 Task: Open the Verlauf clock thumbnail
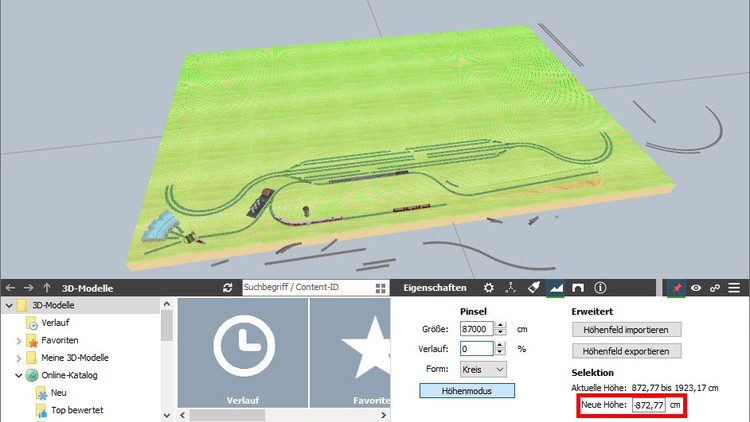[x=243, y=353]
